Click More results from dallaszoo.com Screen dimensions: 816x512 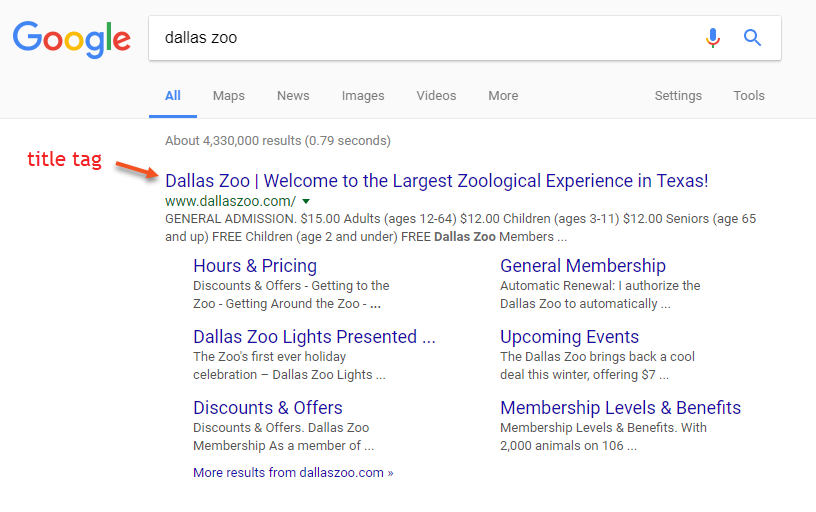(293, 473)
